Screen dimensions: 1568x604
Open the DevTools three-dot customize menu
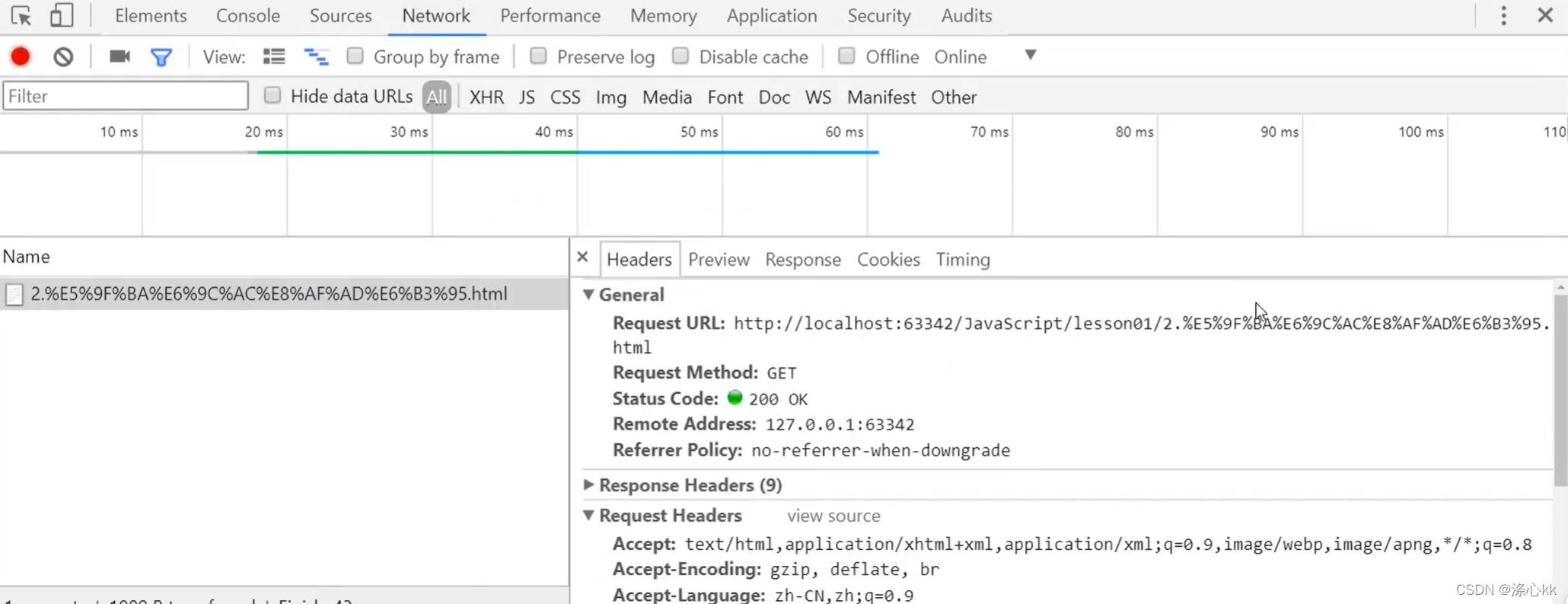coord(1503,15)
